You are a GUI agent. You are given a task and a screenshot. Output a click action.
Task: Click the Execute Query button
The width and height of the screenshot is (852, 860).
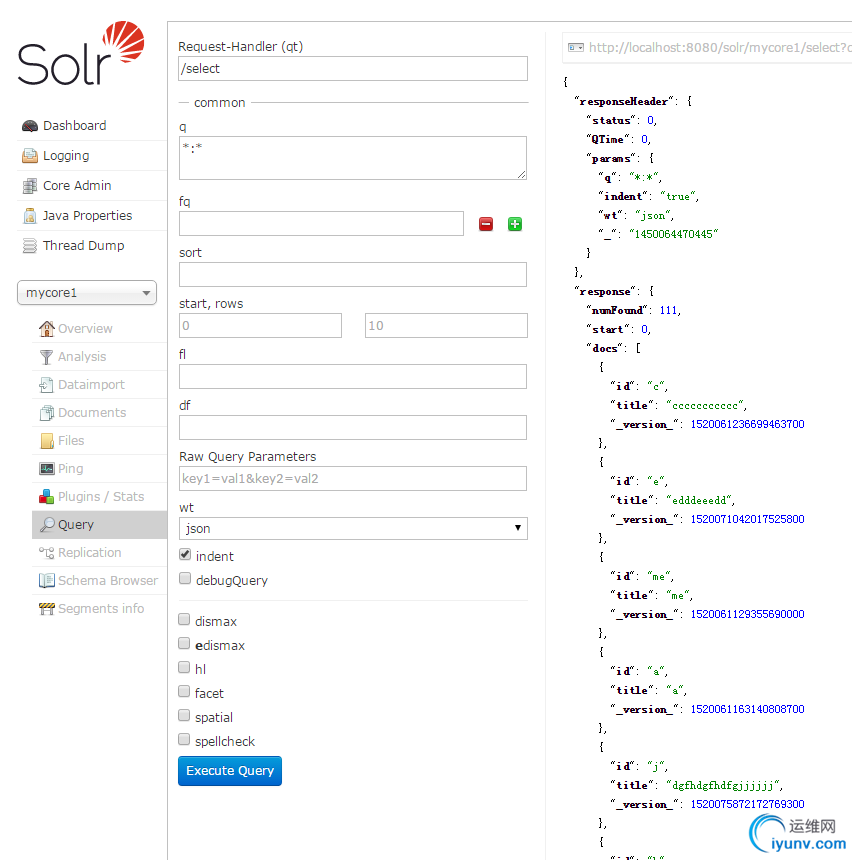(230, 771)
